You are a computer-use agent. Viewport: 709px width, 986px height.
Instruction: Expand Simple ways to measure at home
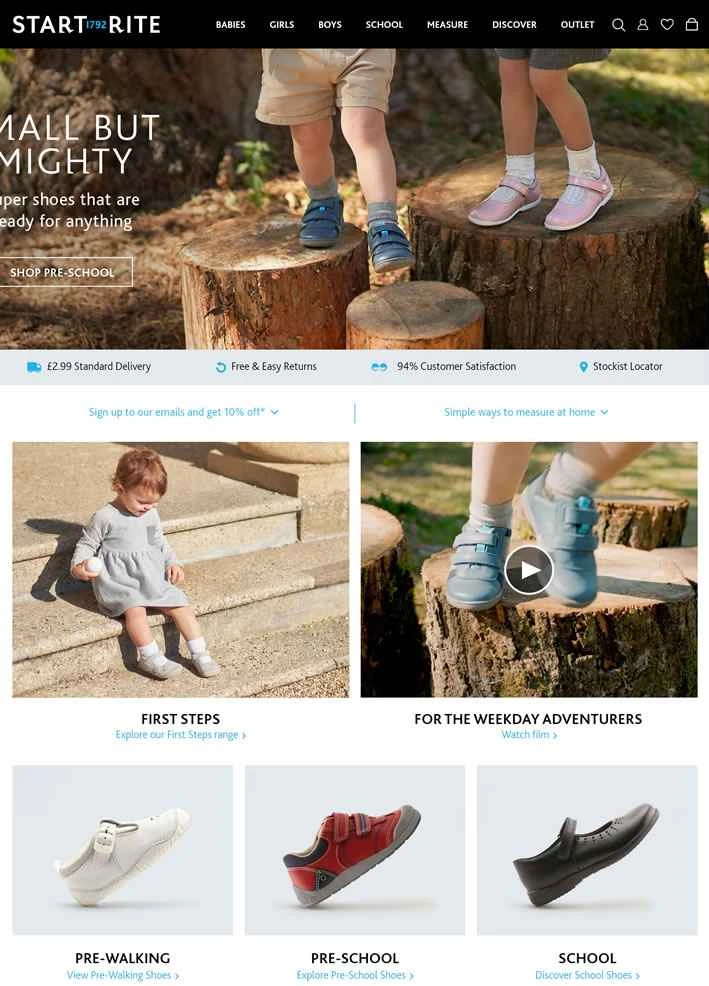526,412
